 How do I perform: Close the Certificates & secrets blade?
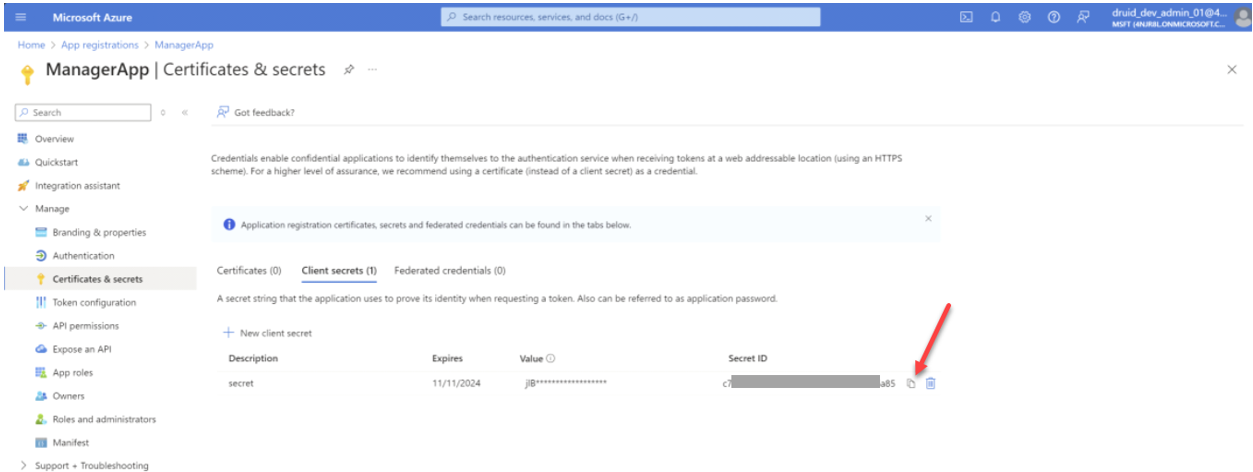(x=1232, y=69)
